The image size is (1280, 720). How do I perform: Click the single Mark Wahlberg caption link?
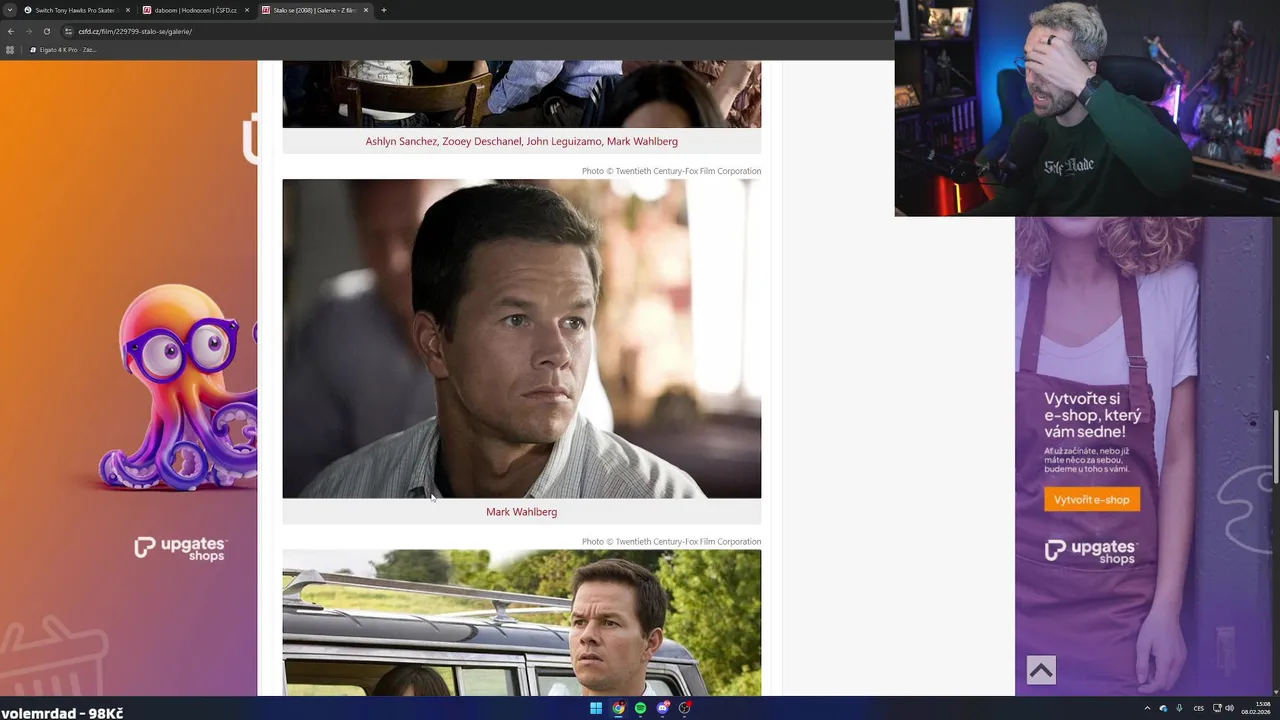click(521, 511)
